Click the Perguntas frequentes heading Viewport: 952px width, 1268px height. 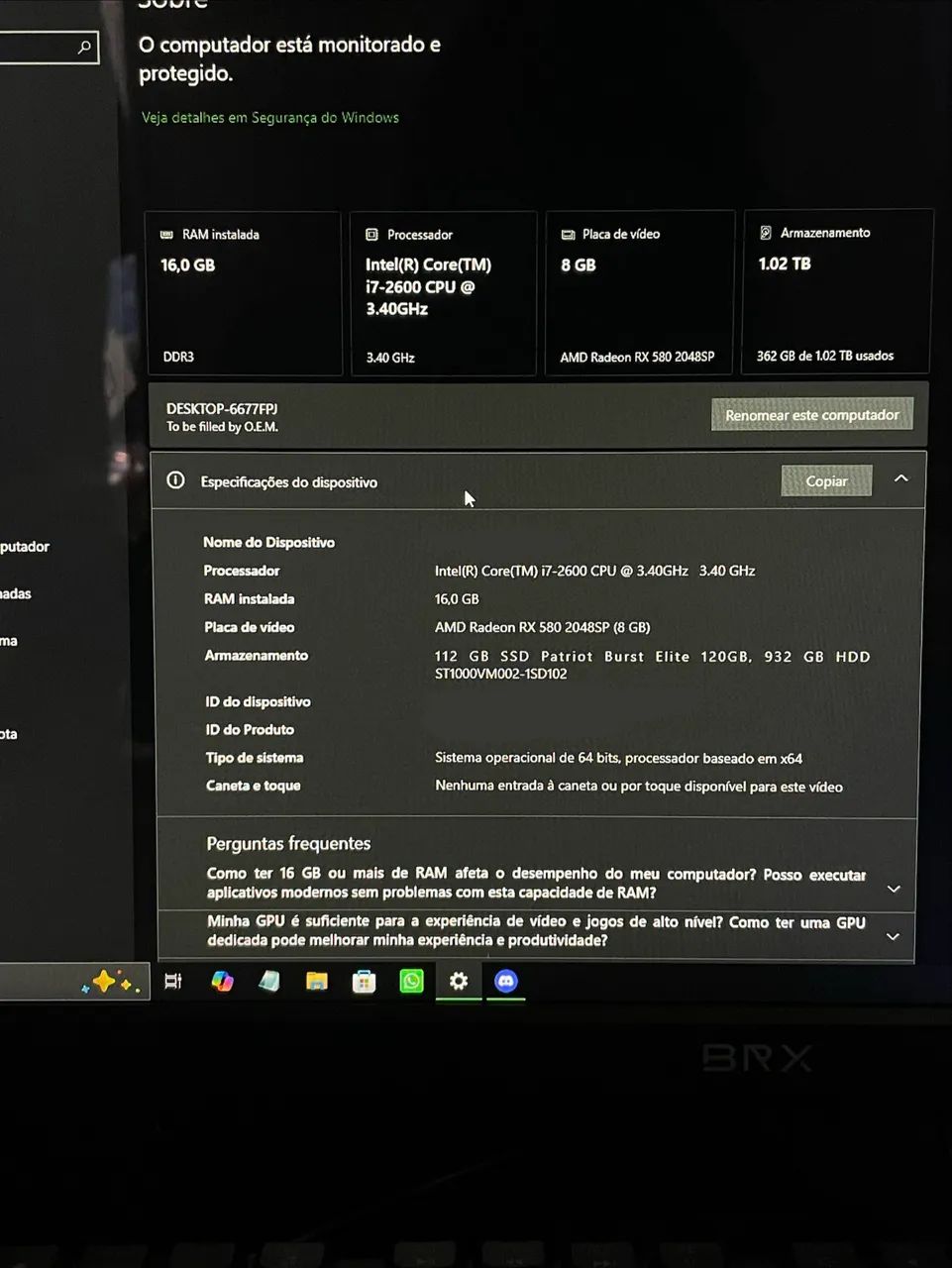tap(288, 843)
